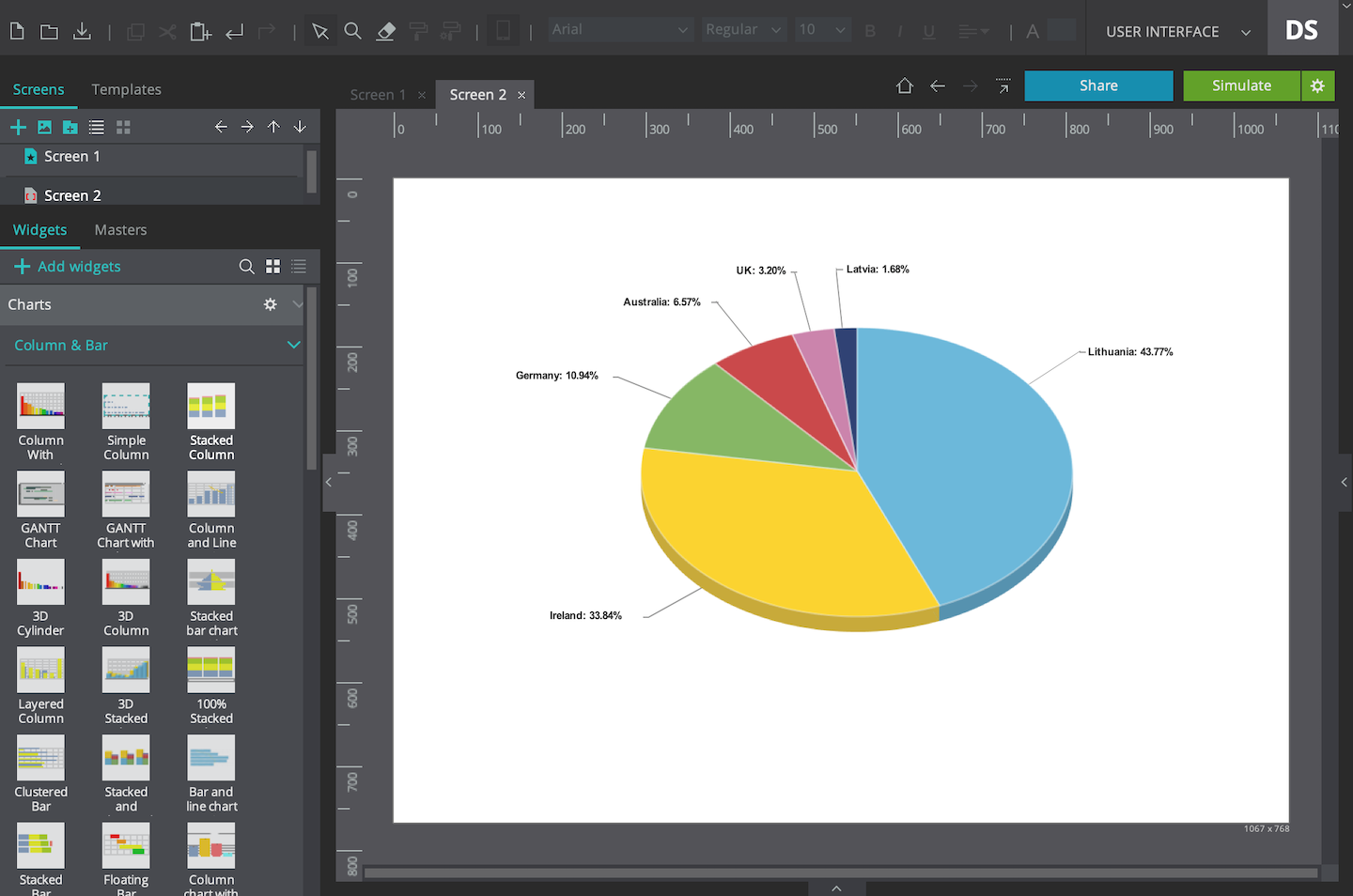Open the Screen 1 canvas tab
Viewport: 1353px width, 896px height.
click(378, 94)
